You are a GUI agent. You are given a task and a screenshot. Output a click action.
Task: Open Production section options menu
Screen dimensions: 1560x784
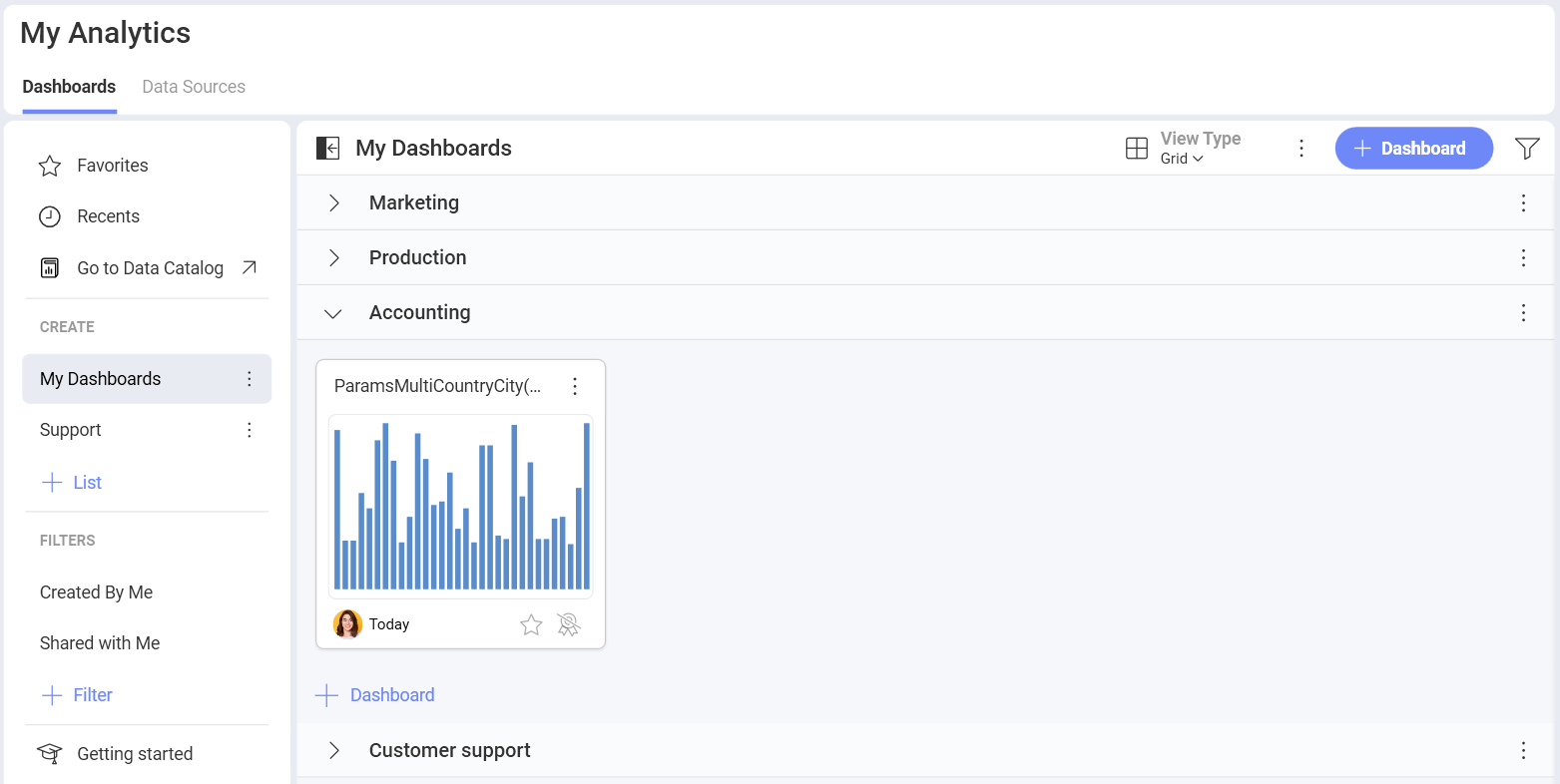pos(1523,258)
